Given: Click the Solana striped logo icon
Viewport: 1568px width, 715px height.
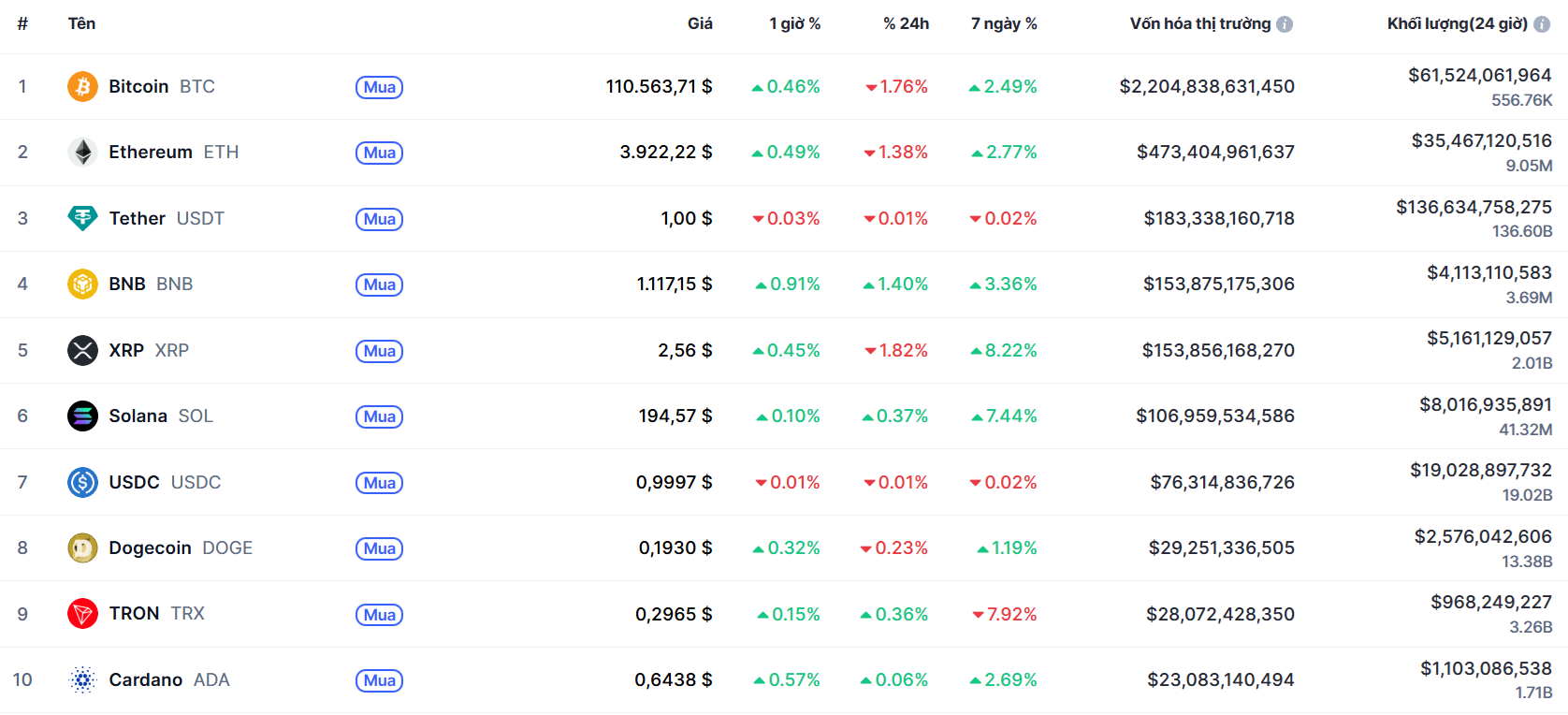Looking at the screenshot, I should click(82, 416).
